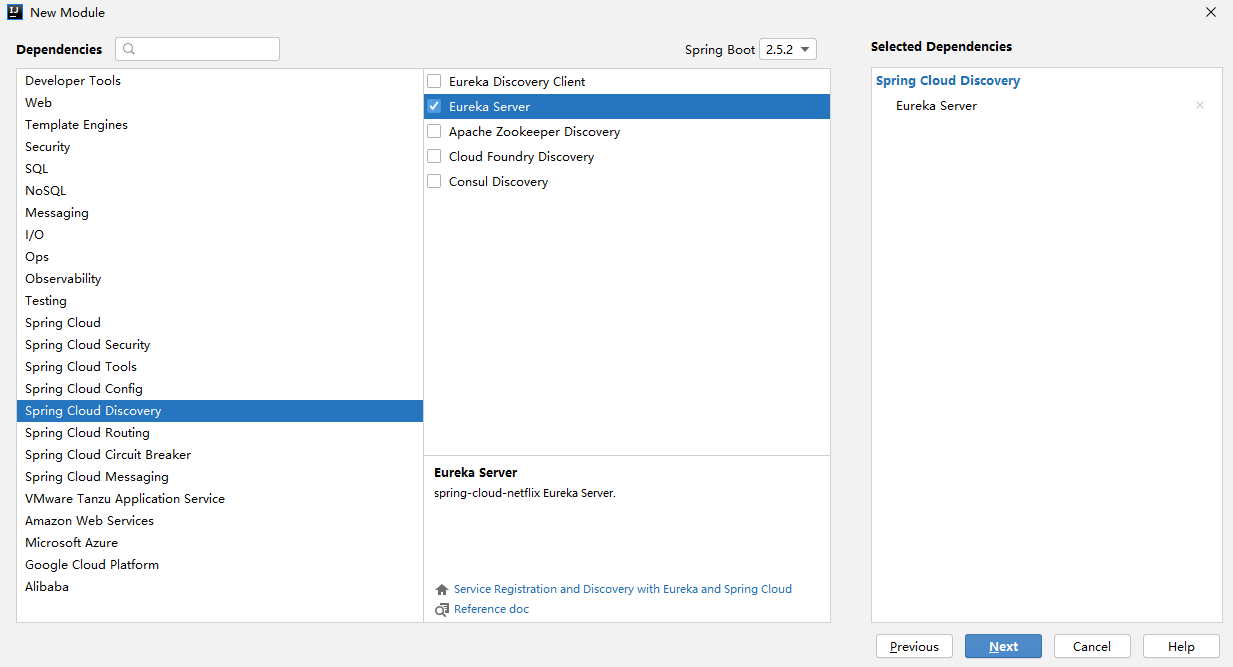This screenshot has width=1233, height=667.
Task: Open Help for this dialog
Action: point(1181,646)
